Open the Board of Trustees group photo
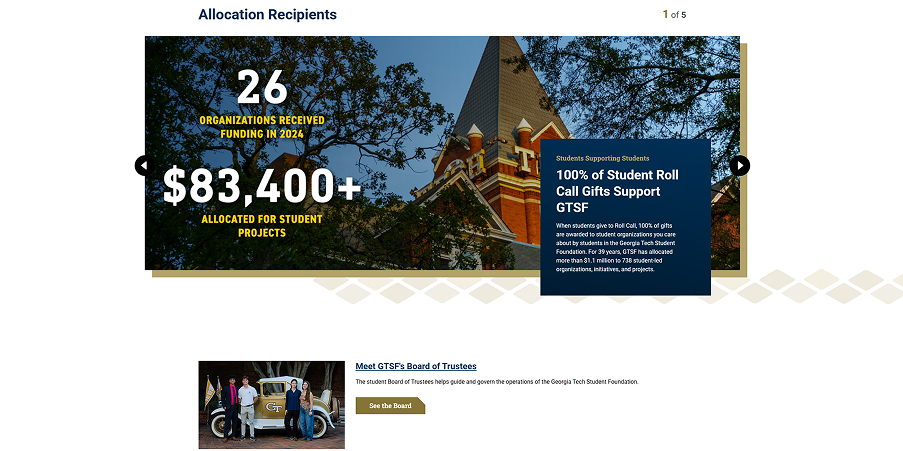Viewport: 903px width, 451px height. coord(272,405)
